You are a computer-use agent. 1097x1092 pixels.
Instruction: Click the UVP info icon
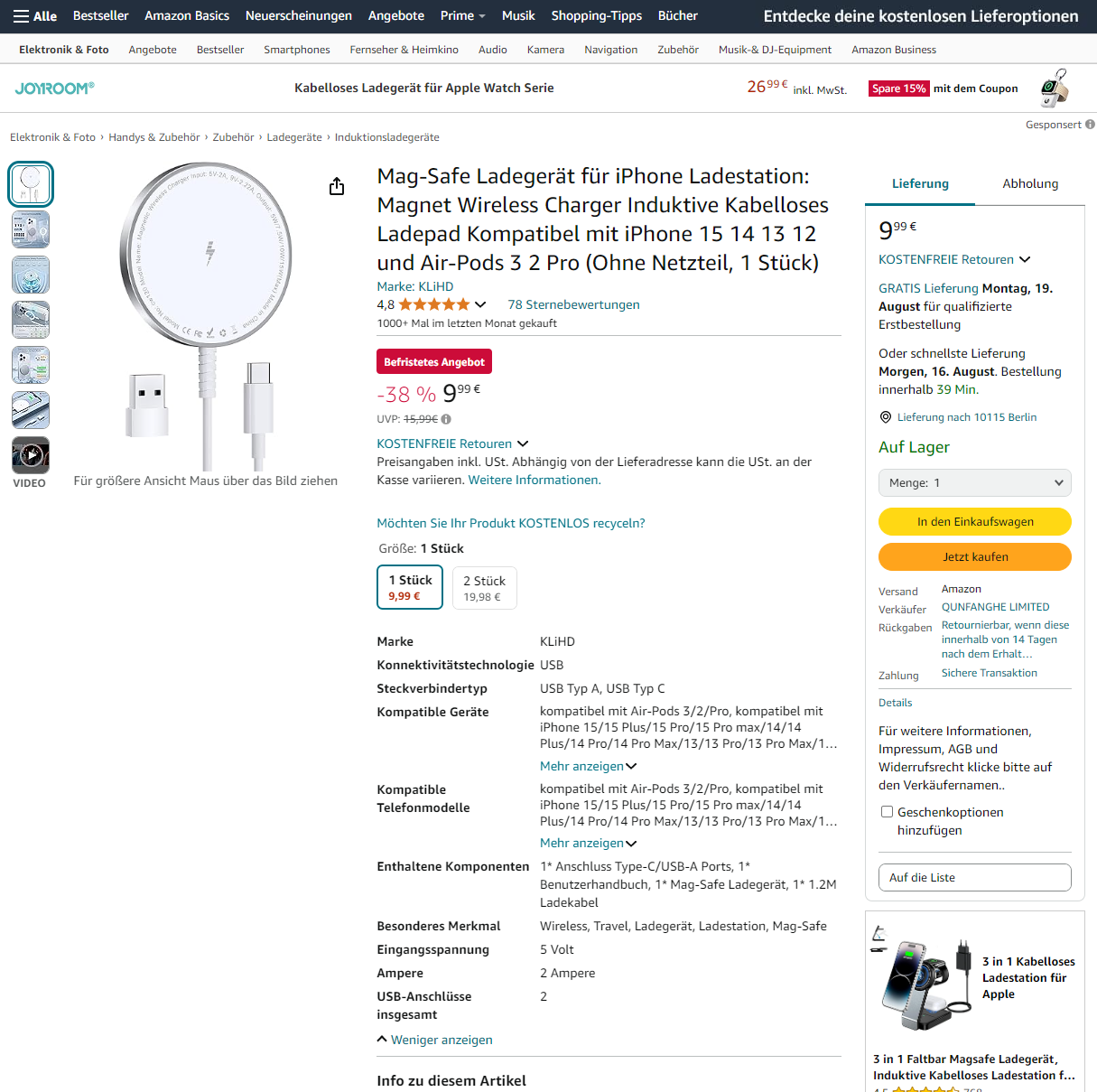[446, 419]
